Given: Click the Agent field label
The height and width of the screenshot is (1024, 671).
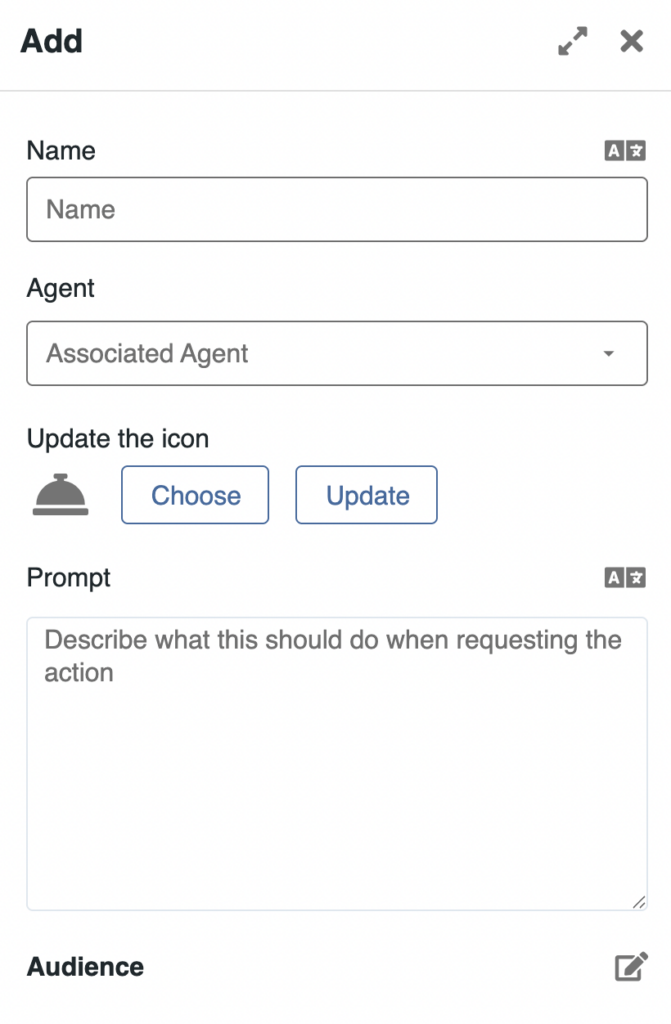Looking at the screenshot, I should [61, 289].
